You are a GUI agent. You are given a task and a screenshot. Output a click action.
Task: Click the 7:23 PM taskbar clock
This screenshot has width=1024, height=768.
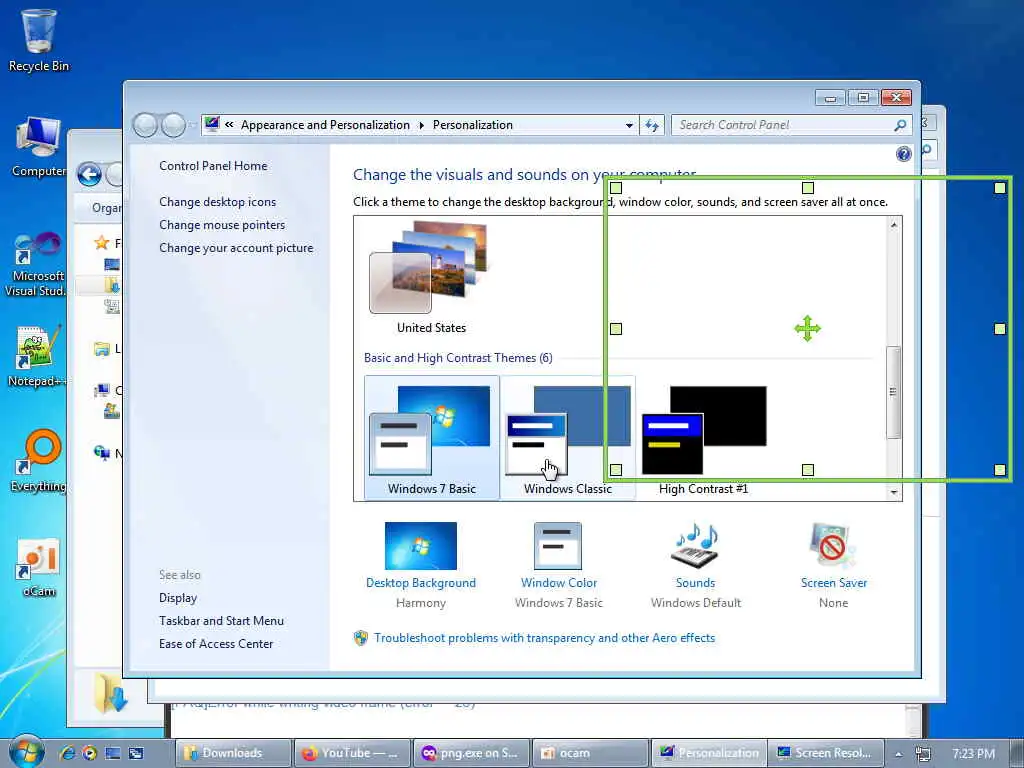973,754
